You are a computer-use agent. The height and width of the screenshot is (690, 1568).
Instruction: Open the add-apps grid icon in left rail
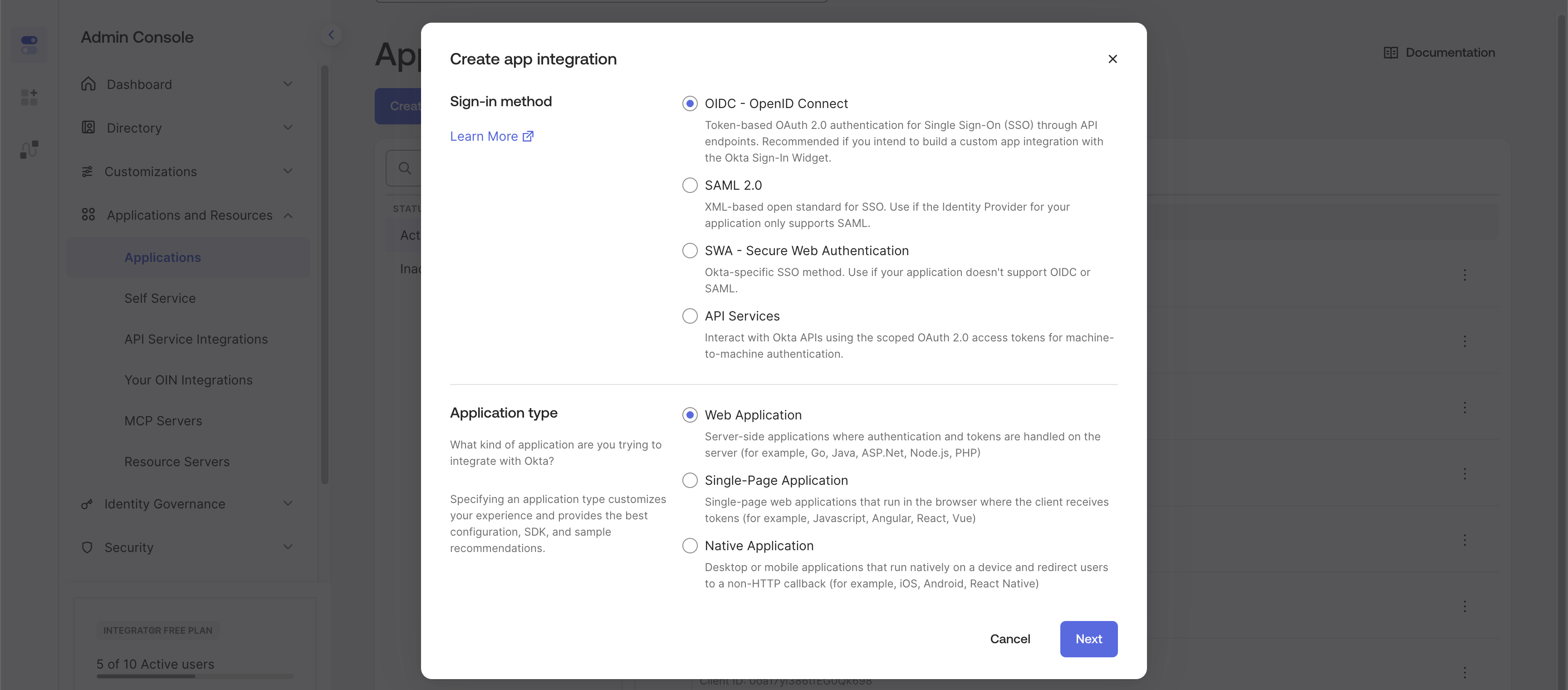coord(29,97)
